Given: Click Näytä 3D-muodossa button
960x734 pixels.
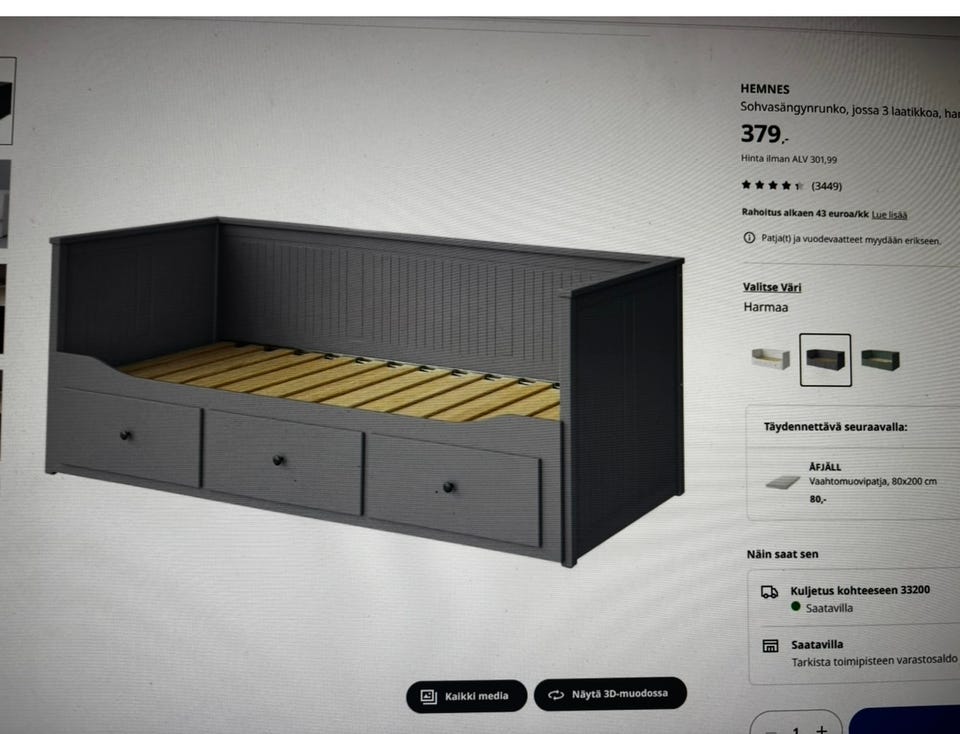Looking at the screenshot, I should tap(610, 694).
